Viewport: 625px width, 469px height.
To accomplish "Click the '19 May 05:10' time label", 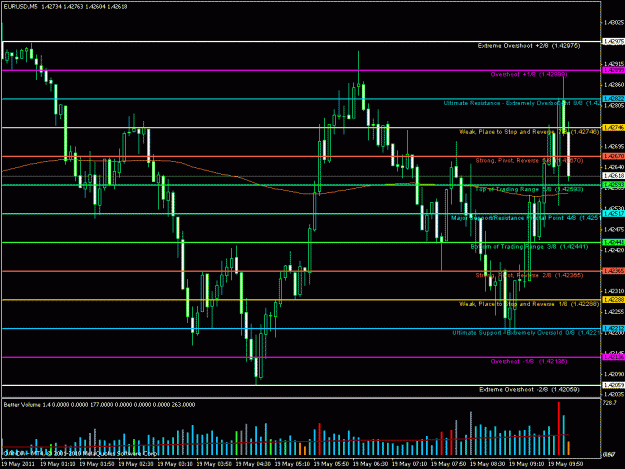I will (292, 464).
